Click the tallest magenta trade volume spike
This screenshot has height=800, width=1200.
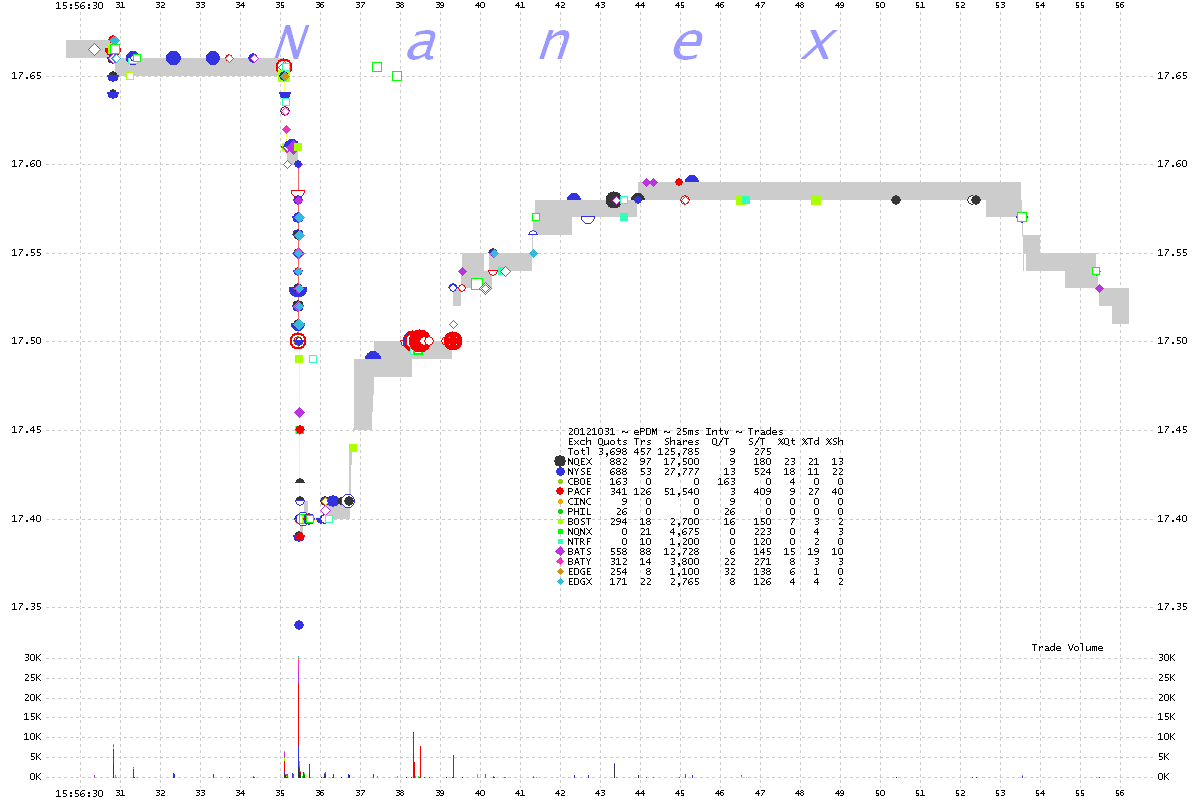[299, 716]
